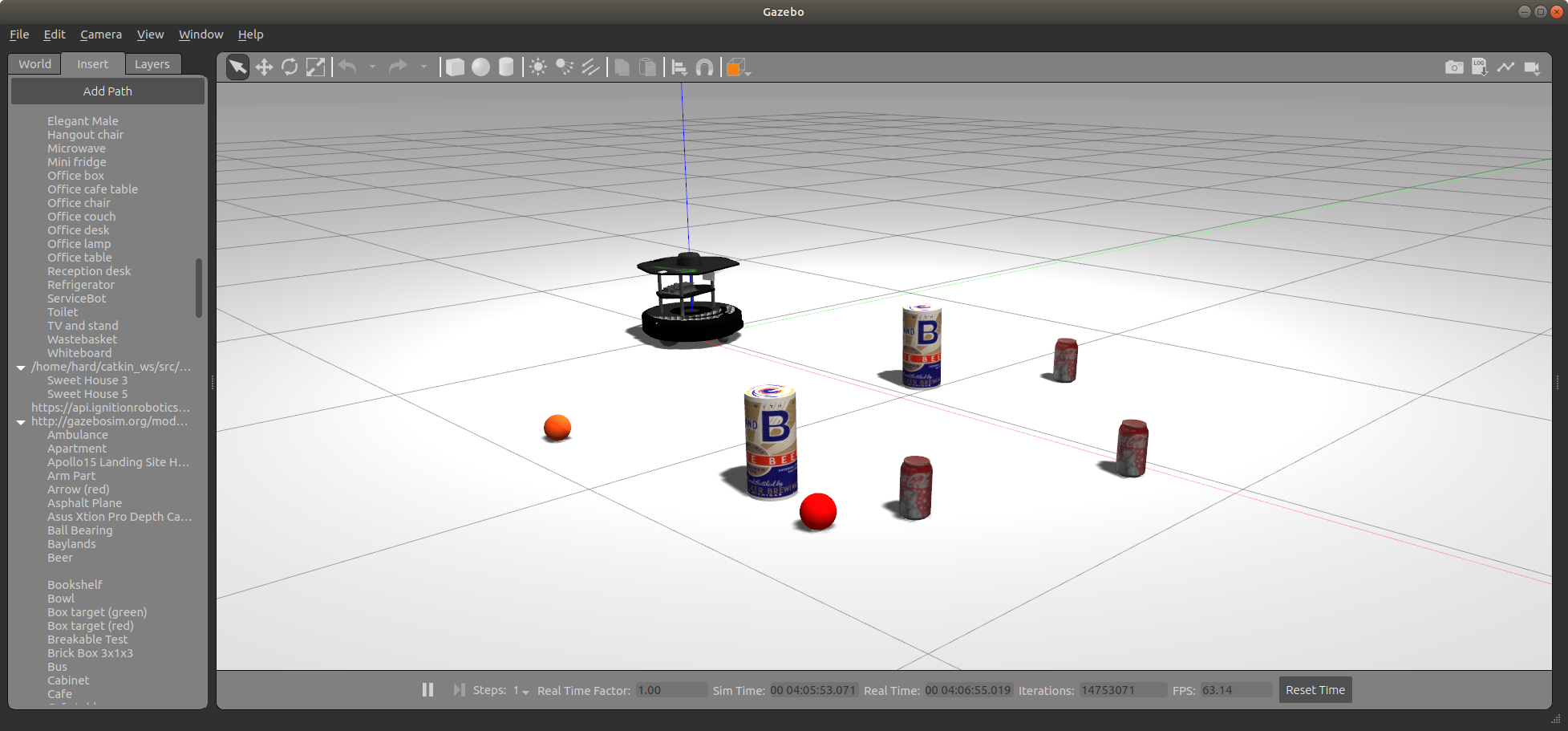Insert a box shape from toolbar
The image size is (1568, 731).
pyautogui.click(x=455, y=67)
